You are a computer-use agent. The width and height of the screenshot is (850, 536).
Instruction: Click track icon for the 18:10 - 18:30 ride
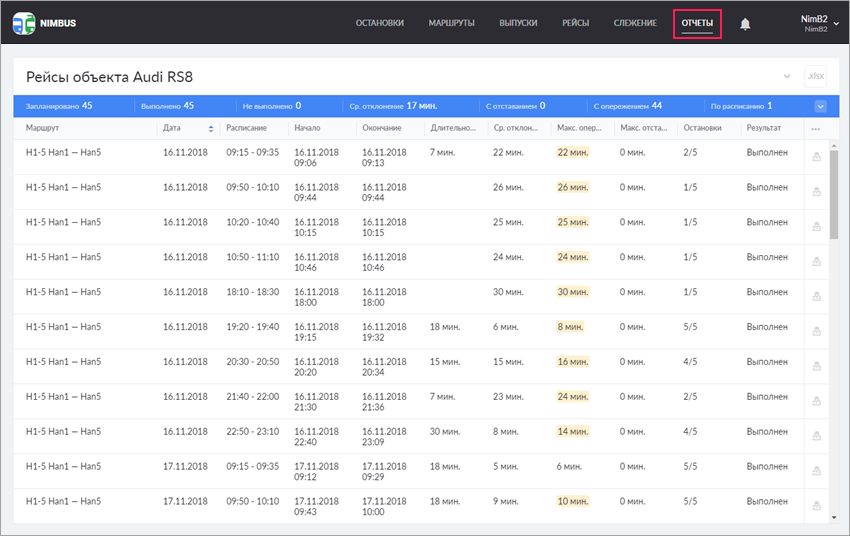(816, 297)
